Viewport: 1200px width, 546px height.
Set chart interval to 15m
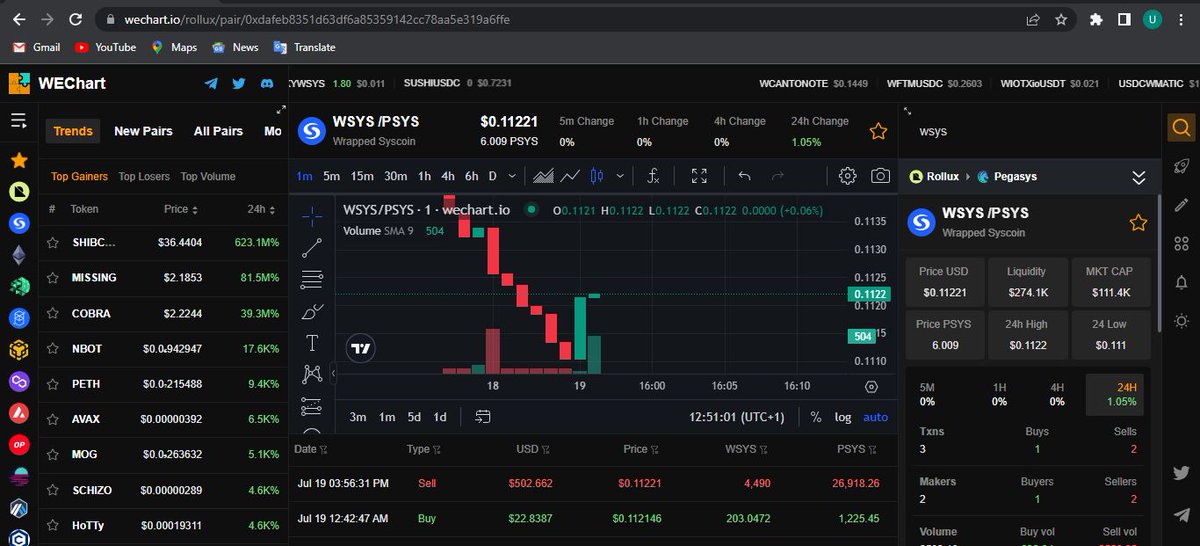362,176
